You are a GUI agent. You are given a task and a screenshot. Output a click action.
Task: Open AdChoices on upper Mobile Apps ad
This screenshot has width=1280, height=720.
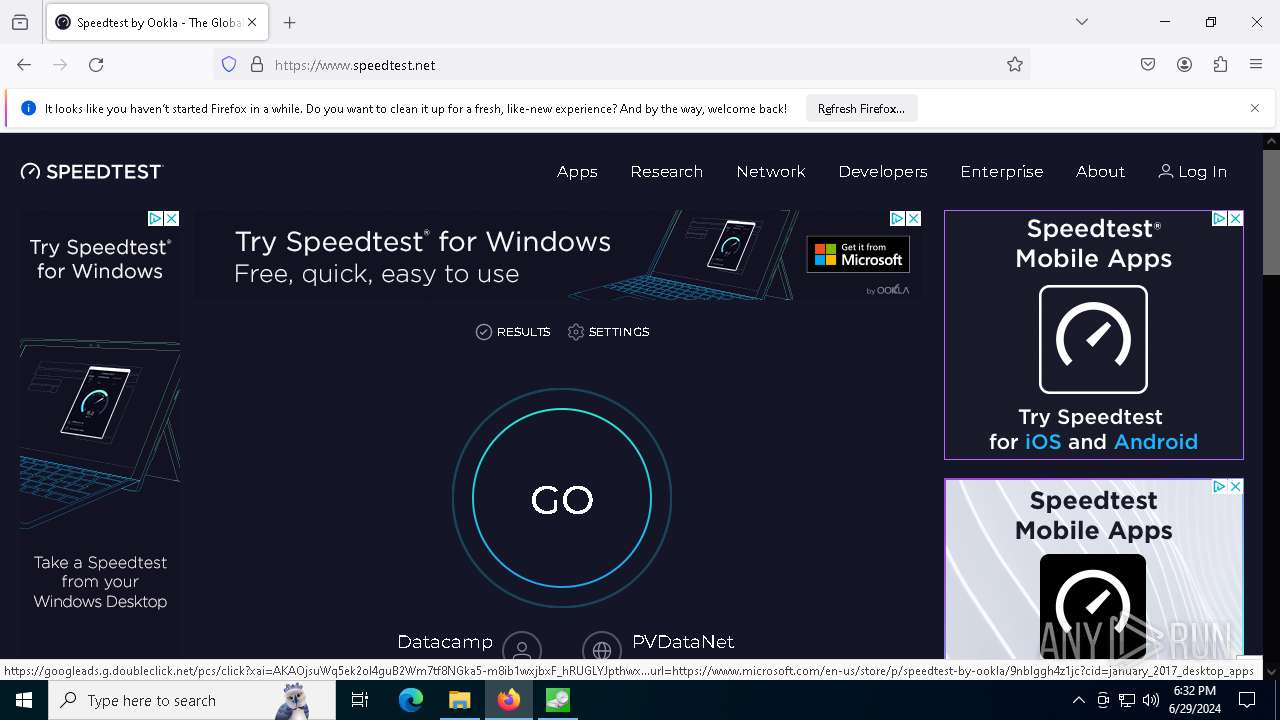[x=1220, y=218]
